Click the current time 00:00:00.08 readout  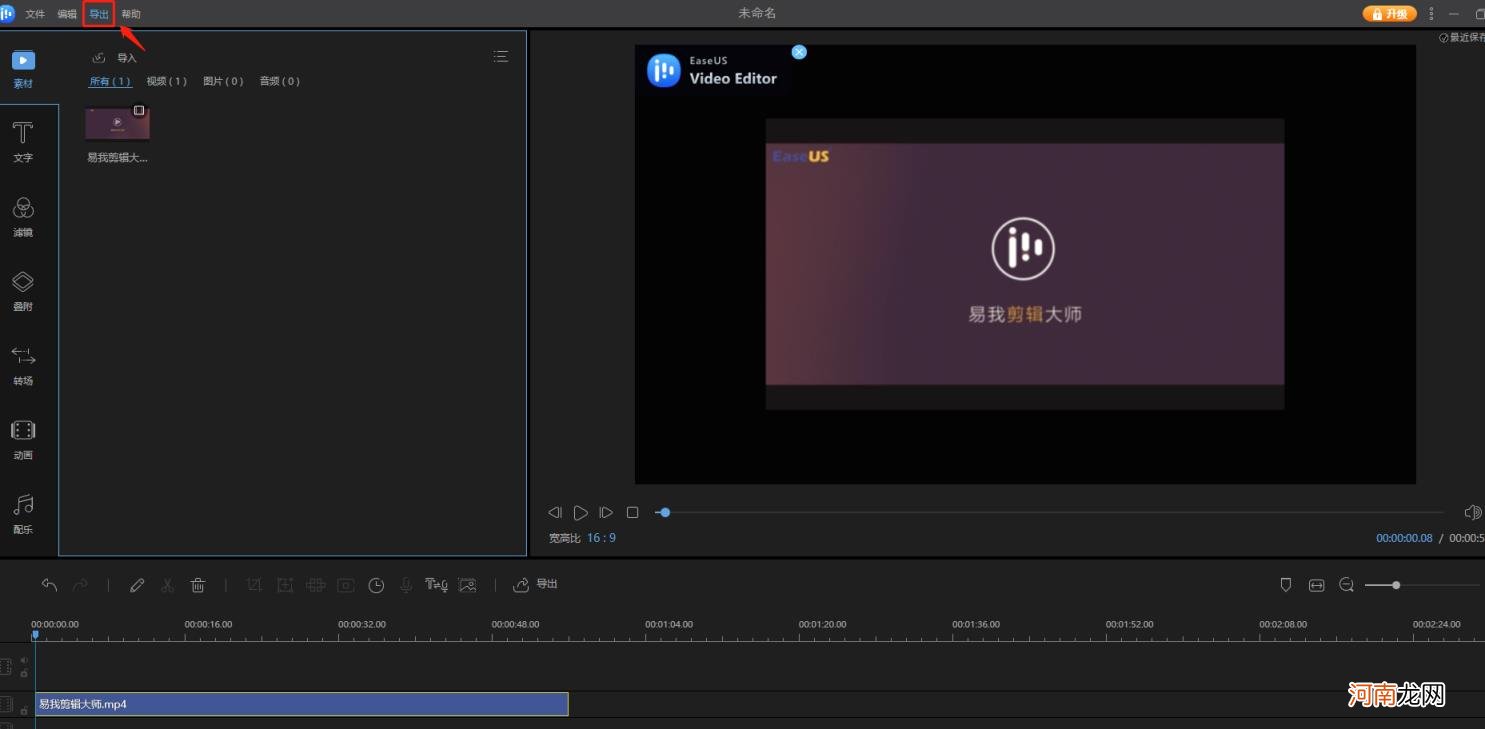coord(1404,538)
